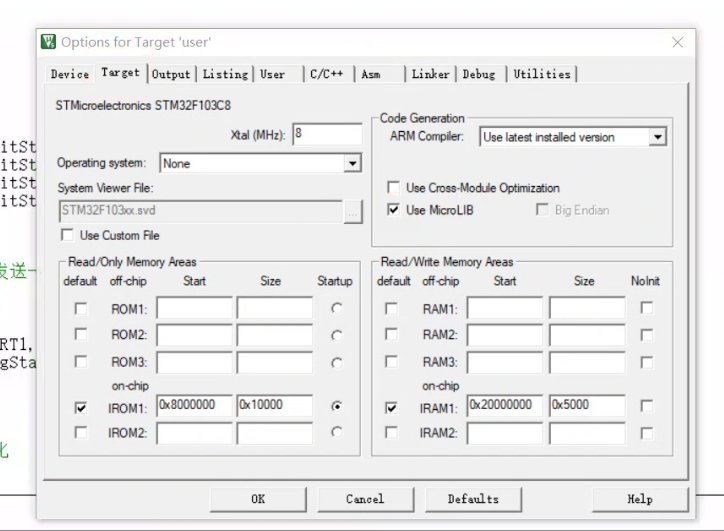Select the IROM2 Startup radio button
The height and width of the screenshot is (531, 724).
click(337, 432)
